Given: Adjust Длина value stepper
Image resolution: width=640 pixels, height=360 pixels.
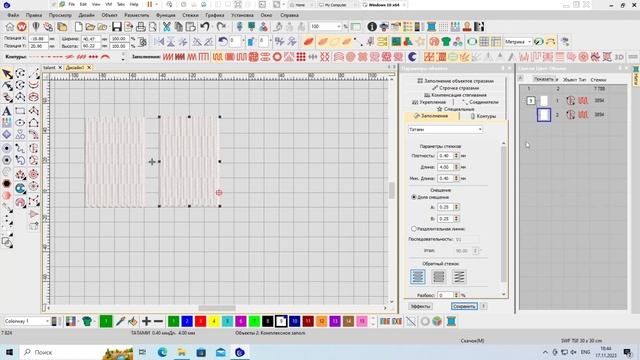Looking at the screenshot, I should click(456, 167).
